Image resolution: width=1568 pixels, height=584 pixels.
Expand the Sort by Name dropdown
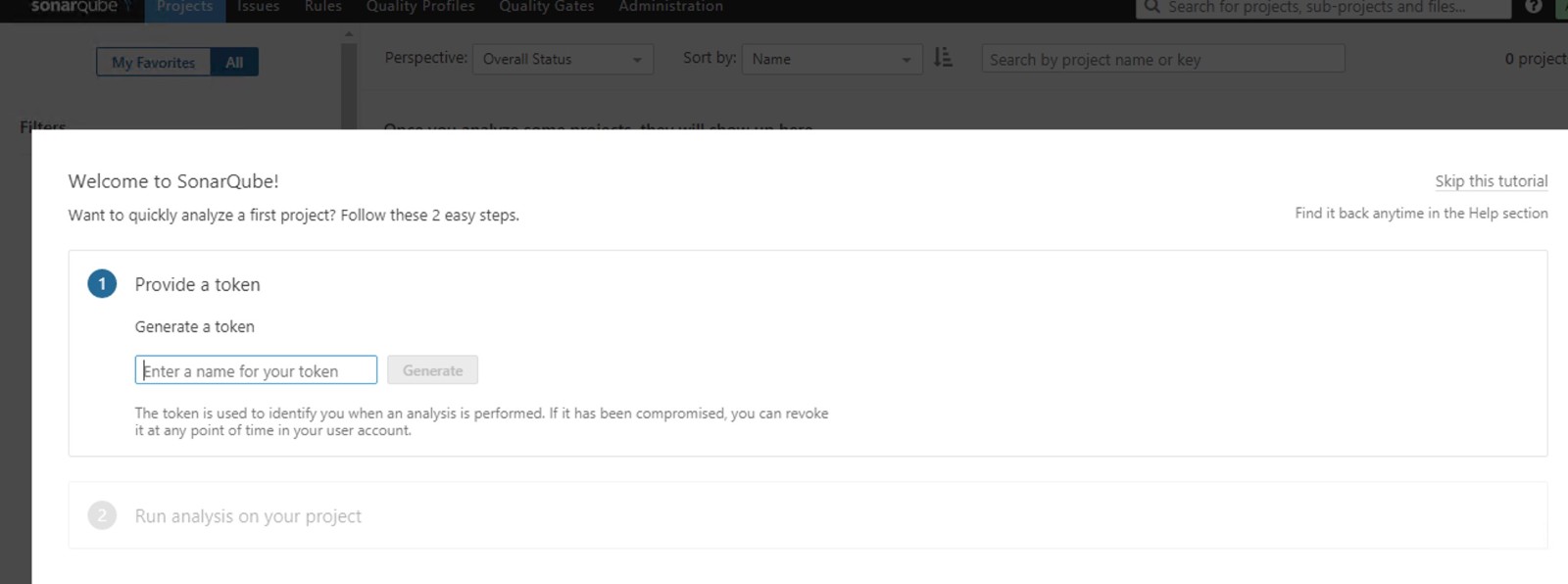(831, 59)
